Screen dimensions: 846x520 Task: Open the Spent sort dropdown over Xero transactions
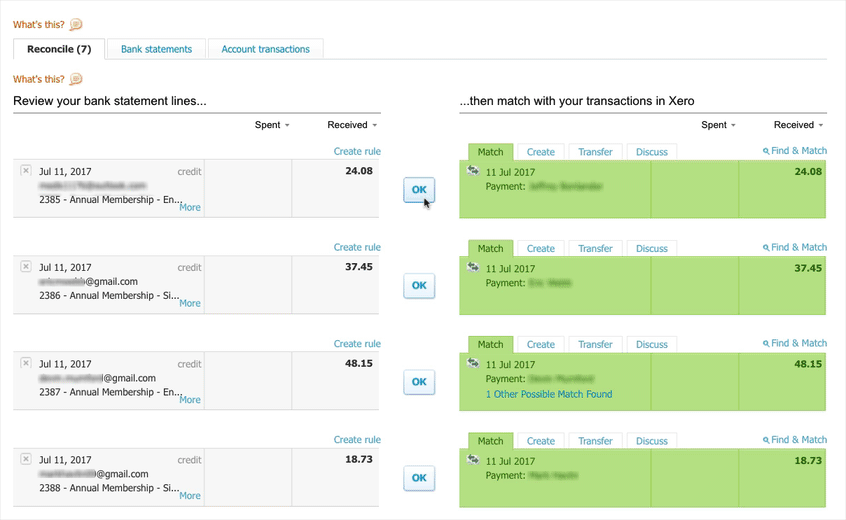(718, 125)
